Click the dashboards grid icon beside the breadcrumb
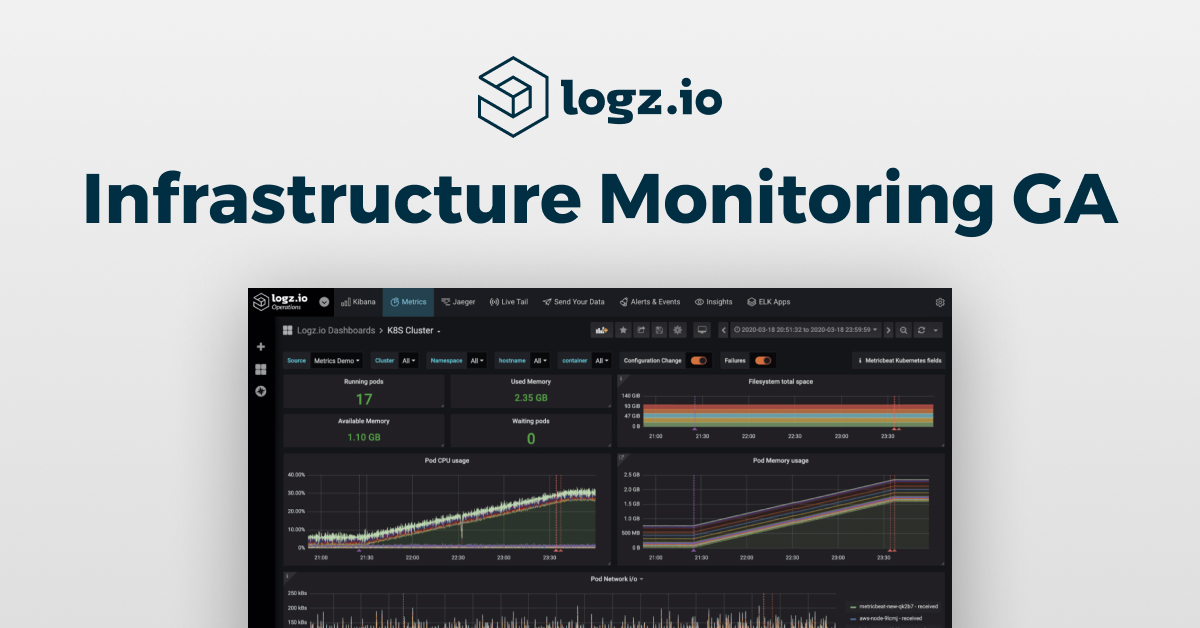This screenshot has width=1200, height=628. pos(287,330)
